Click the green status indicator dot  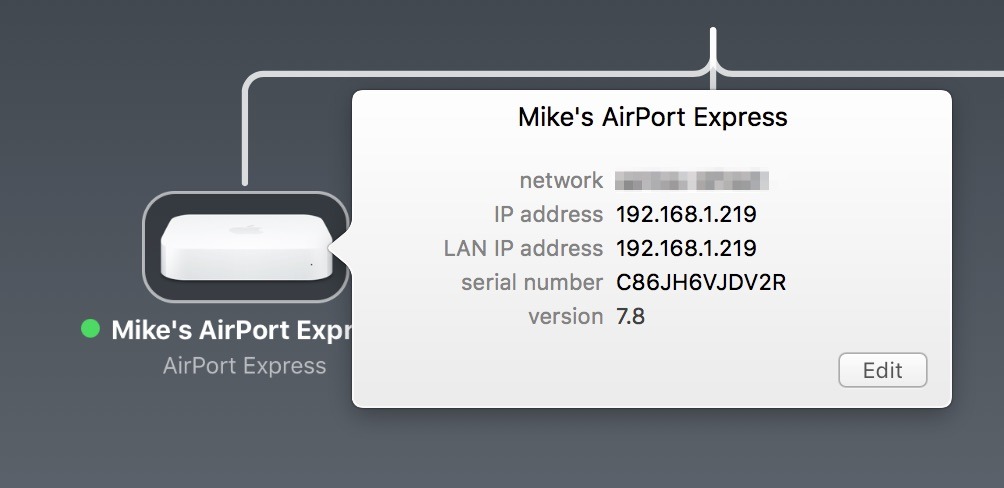(x=91, y=329)
